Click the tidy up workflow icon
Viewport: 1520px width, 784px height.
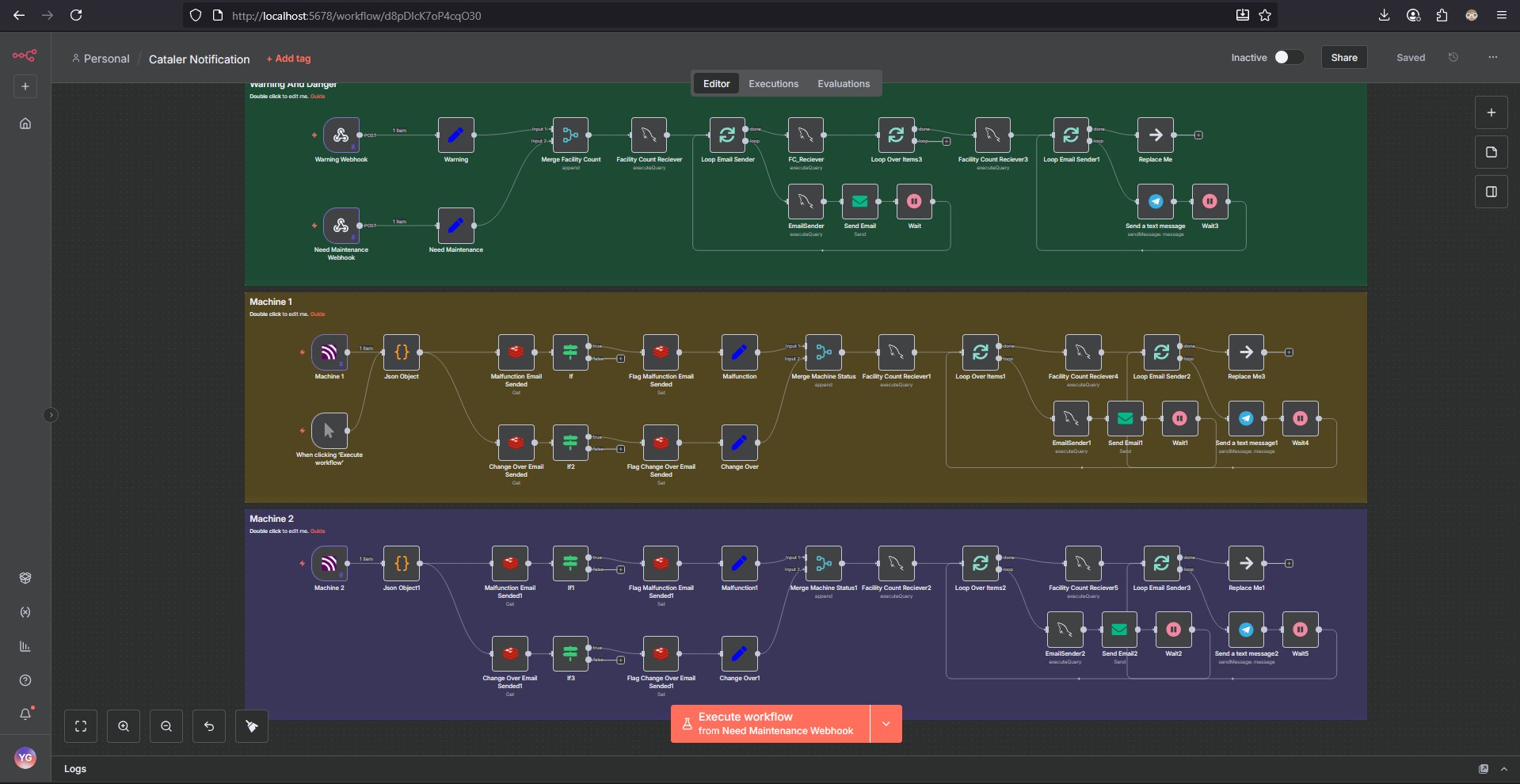click(252, 726)
